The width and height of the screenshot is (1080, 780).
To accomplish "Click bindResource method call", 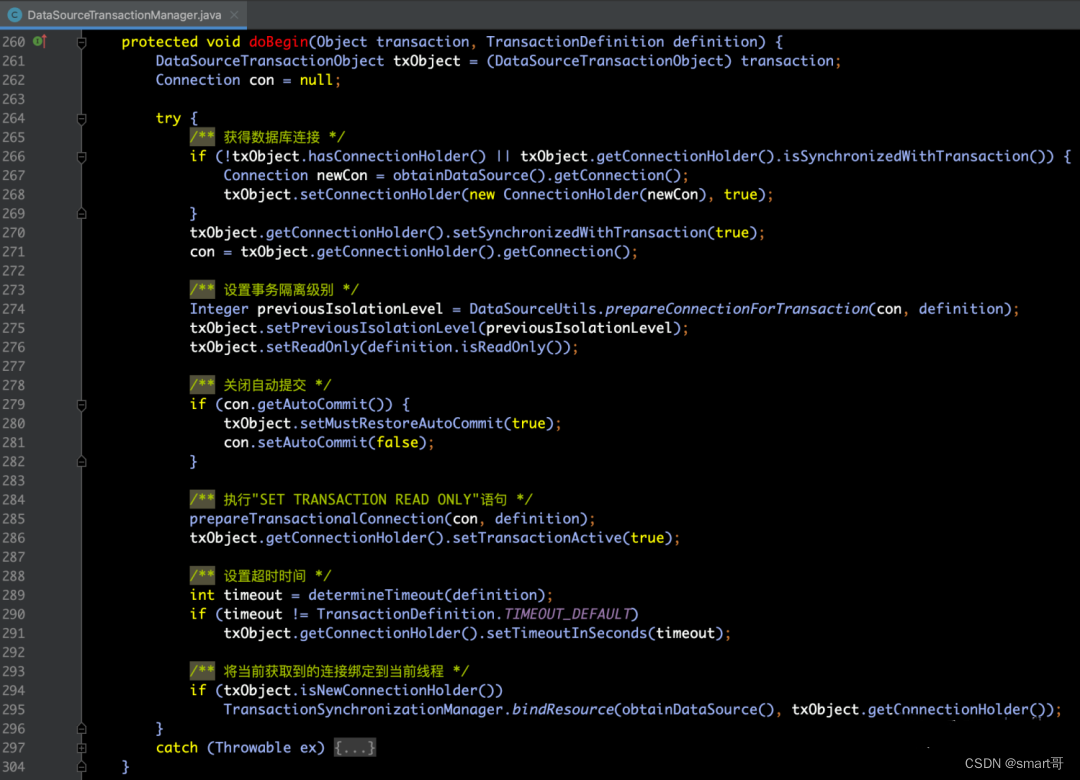I will (563, 709).
